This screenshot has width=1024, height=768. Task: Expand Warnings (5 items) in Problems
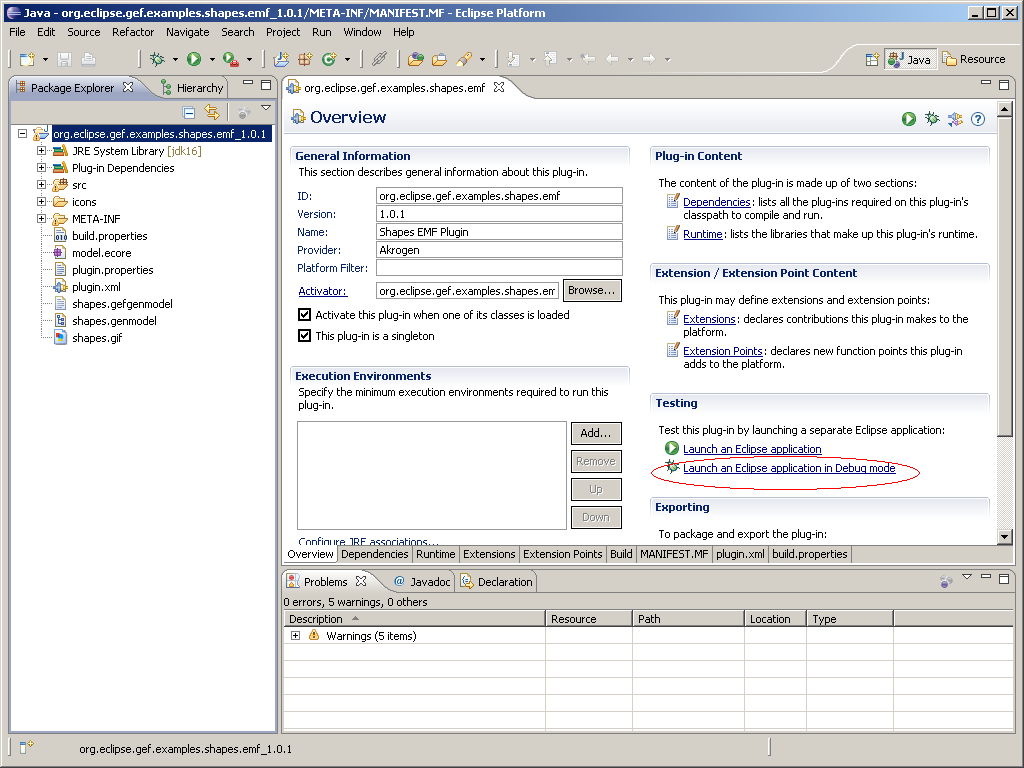click(x=295, y=636)
